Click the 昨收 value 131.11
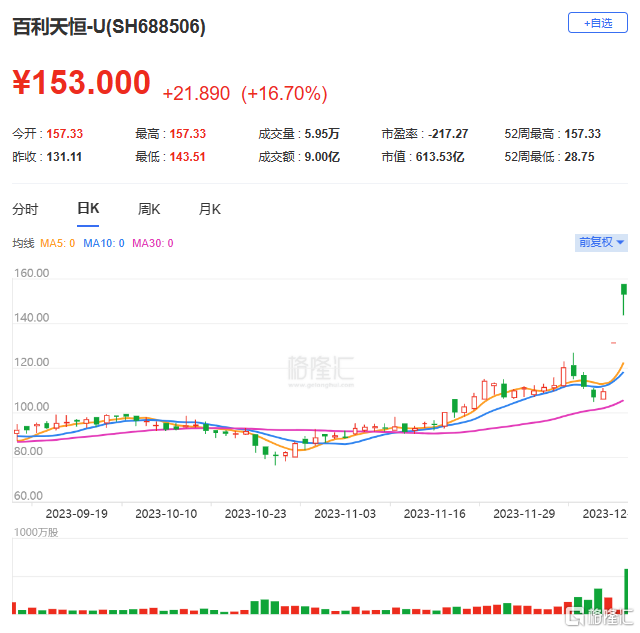Image resolution: width=640 pixels, height=633 pixels. point(64,157)
